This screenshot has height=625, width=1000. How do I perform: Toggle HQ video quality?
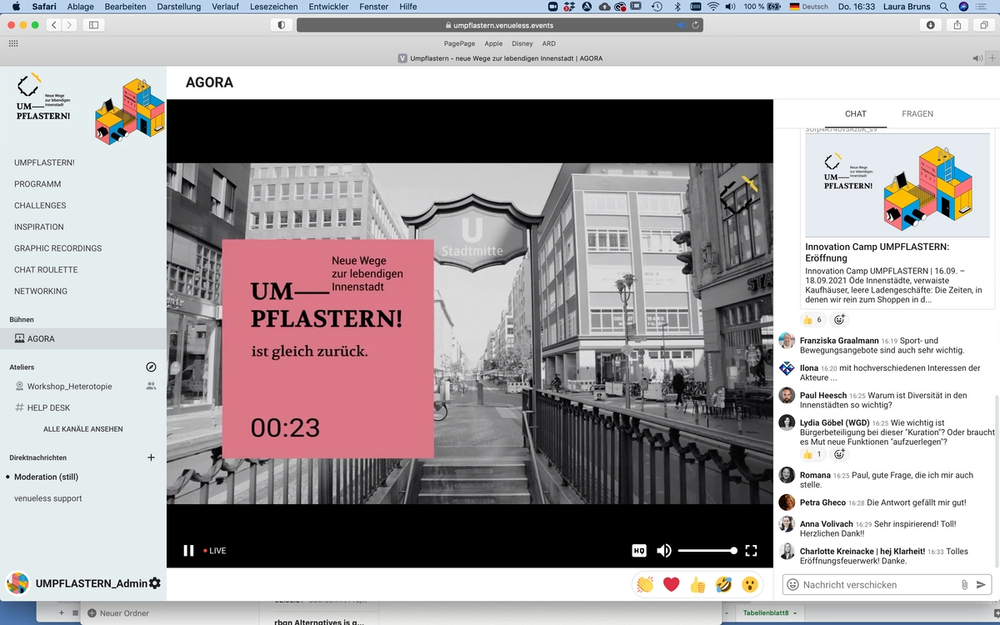click(638, 550)
